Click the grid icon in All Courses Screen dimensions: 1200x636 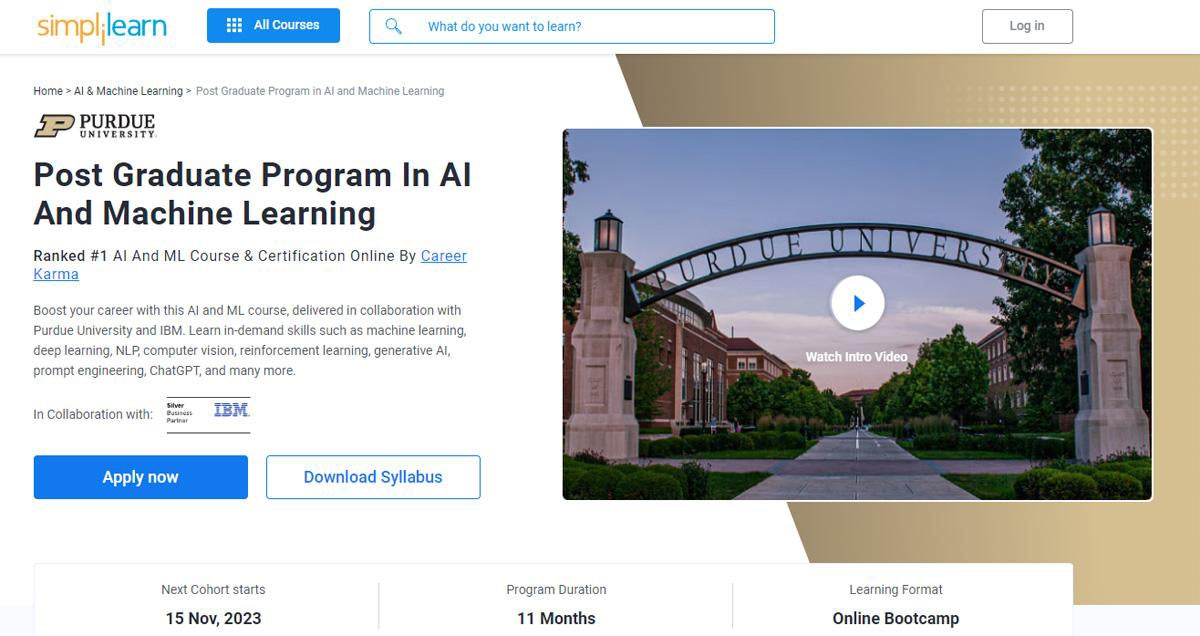(x=234, y=26)
